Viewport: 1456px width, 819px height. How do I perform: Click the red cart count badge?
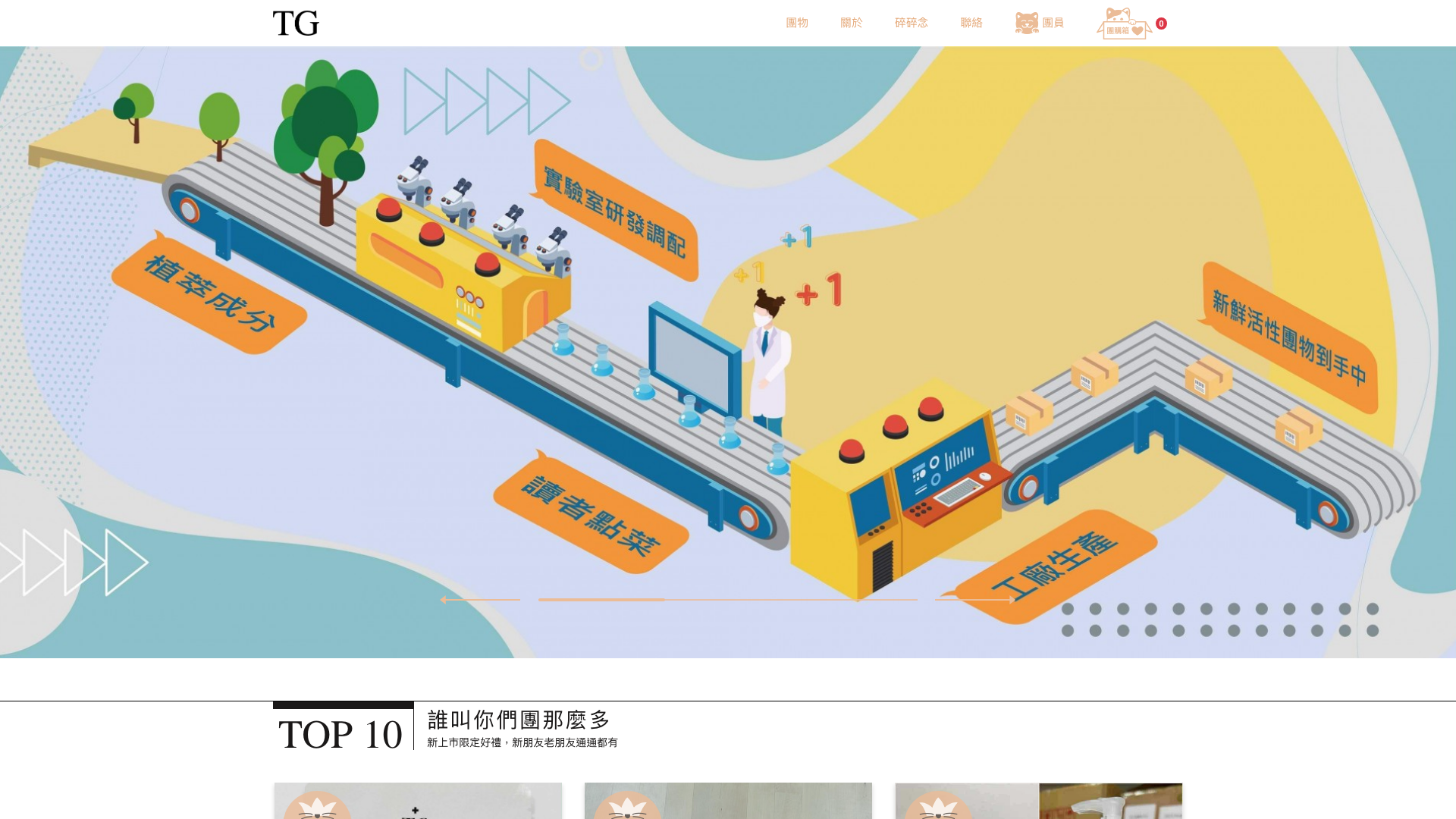tap(1161, 24)
